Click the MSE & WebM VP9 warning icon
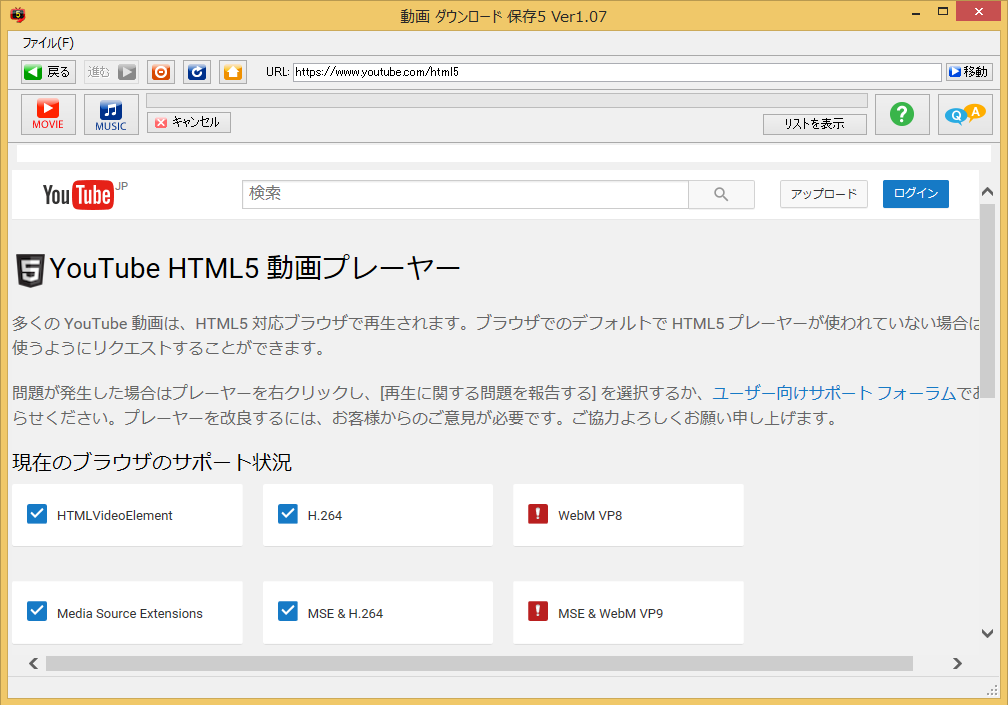Image resolution: width=1008 pixels, height=705 pixels. click(x=537, y=611)
